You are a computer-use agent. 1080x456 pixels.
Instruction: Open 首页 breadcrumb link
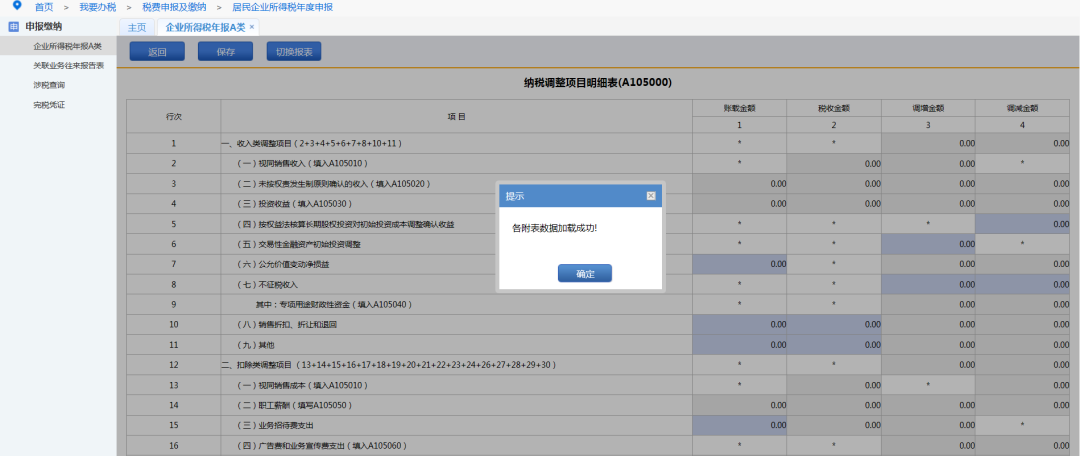pyautogui.click(x=44, y=7)
